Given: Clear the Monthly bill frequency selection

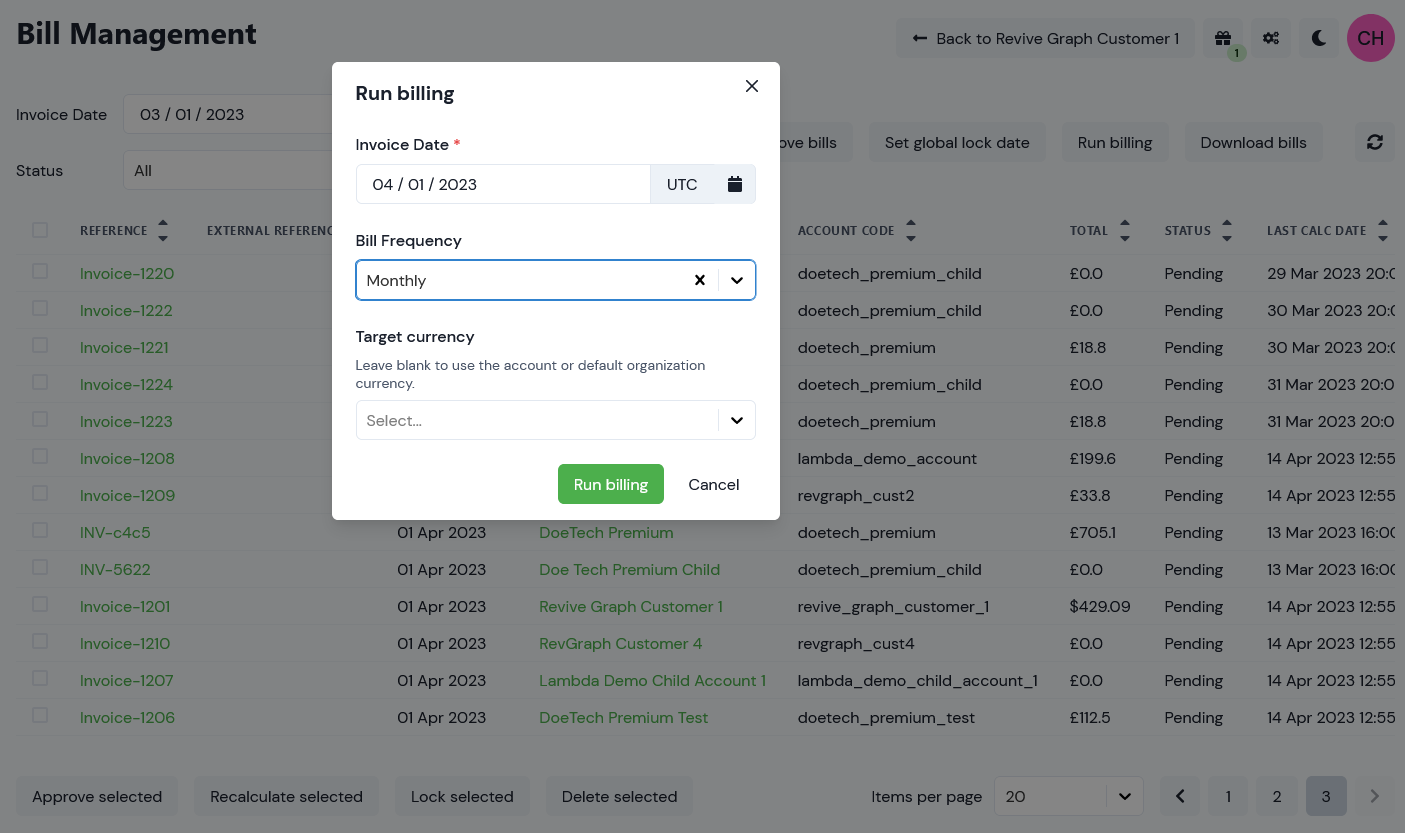Looking at the screenshot, I should pos(700,281).
